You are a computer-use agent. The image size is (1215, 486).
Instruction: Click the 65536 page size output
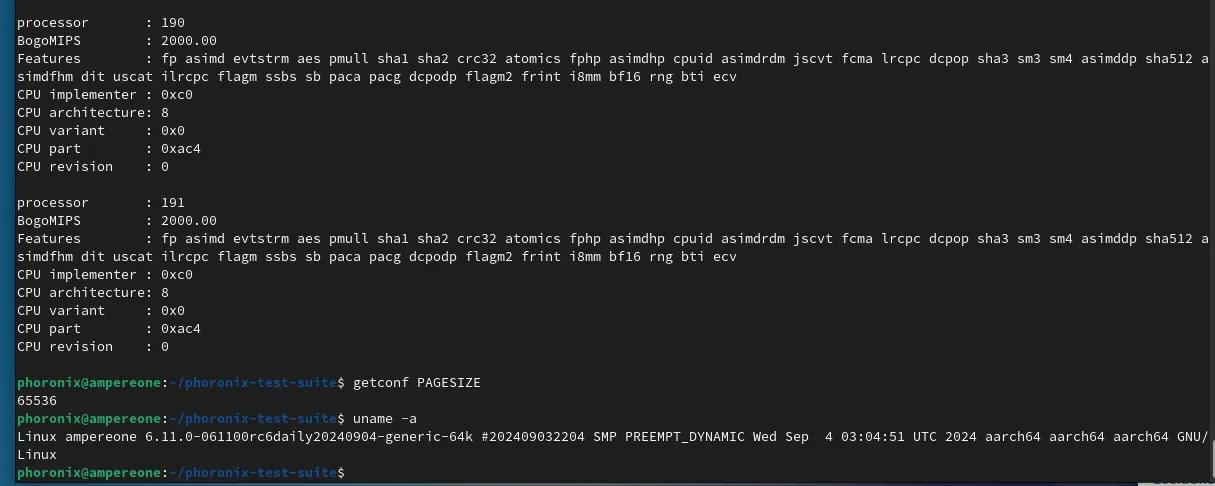[x=37, y=400]
